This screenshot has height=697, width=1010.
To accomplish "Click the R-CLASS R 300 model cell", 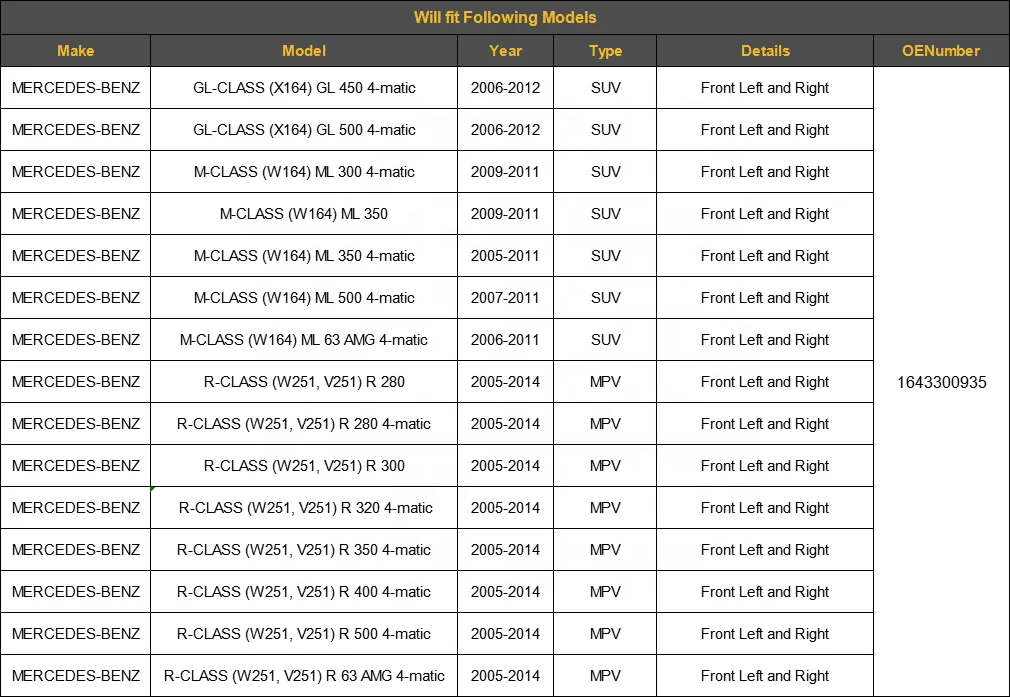I will [304, 466].
